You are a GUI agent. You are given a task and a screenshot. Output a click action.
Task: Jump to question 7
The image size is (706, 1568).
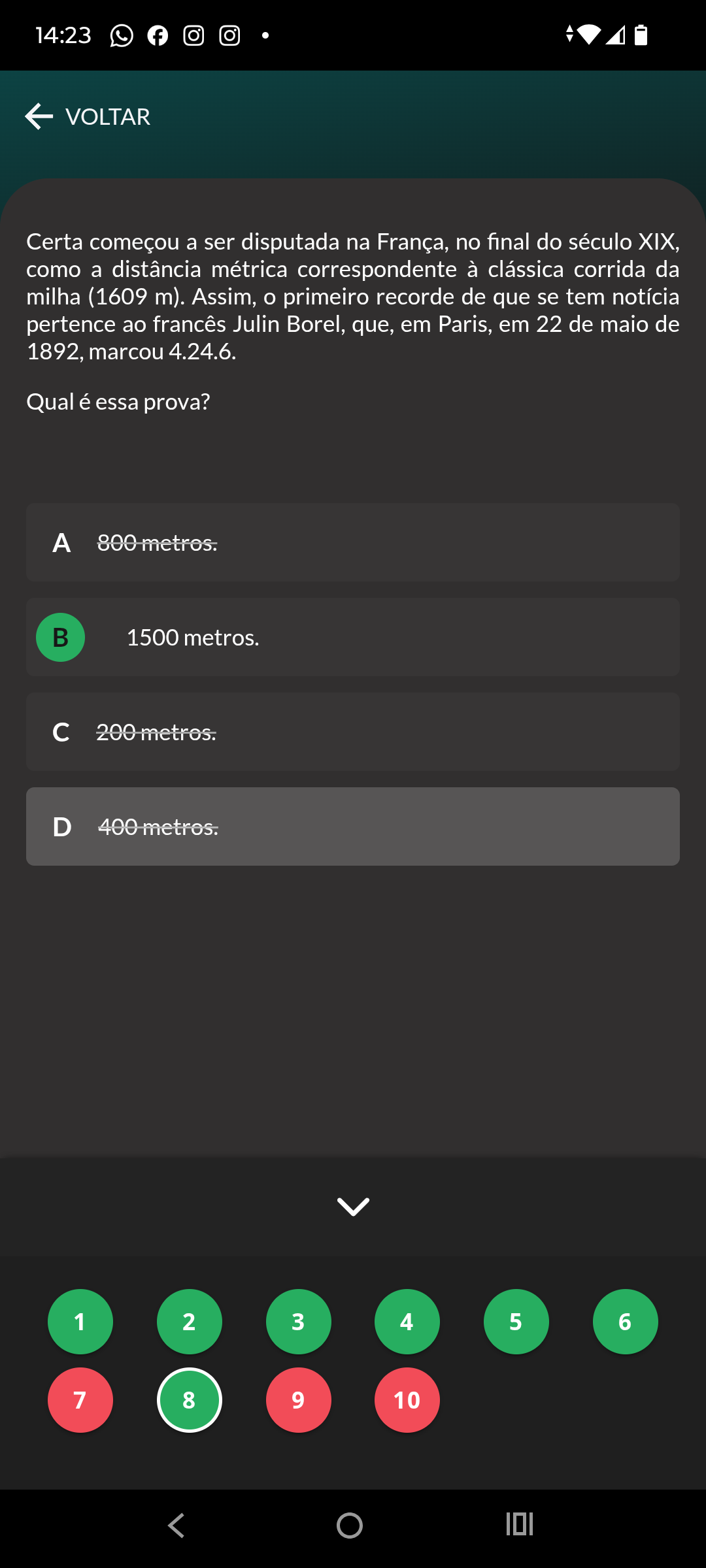click(x=80, y=1400)
